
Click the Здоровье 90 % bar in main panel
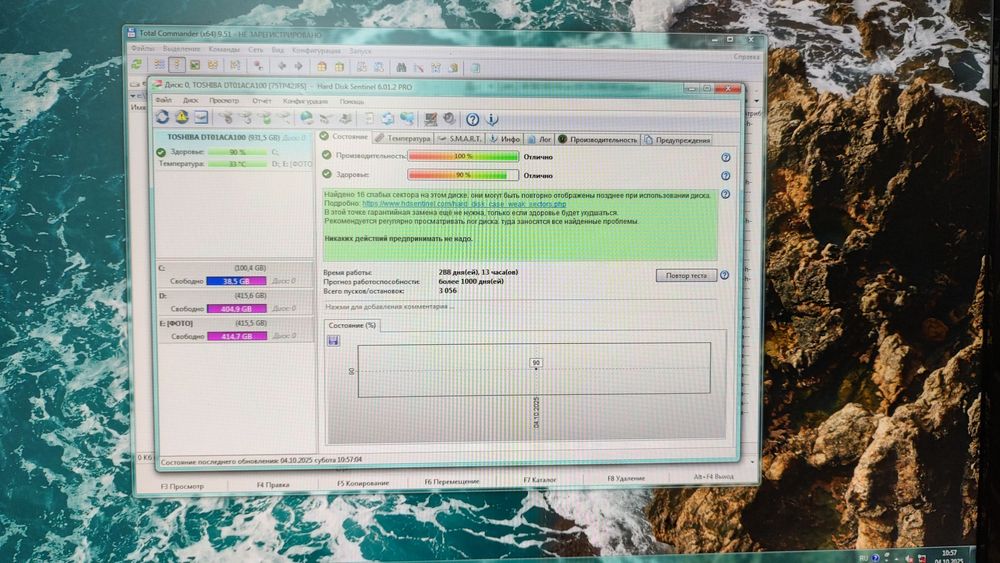463,175
